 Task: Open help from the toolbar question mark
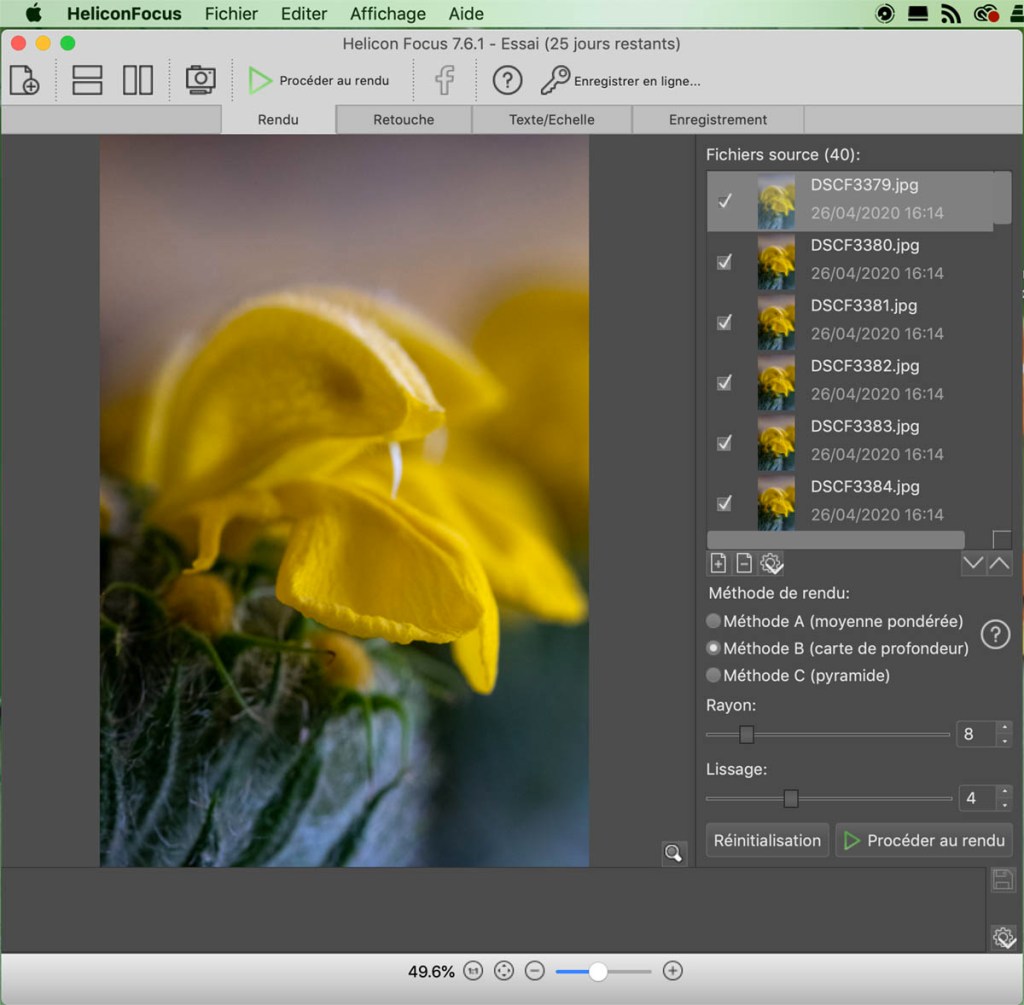[x=508, y=80]
